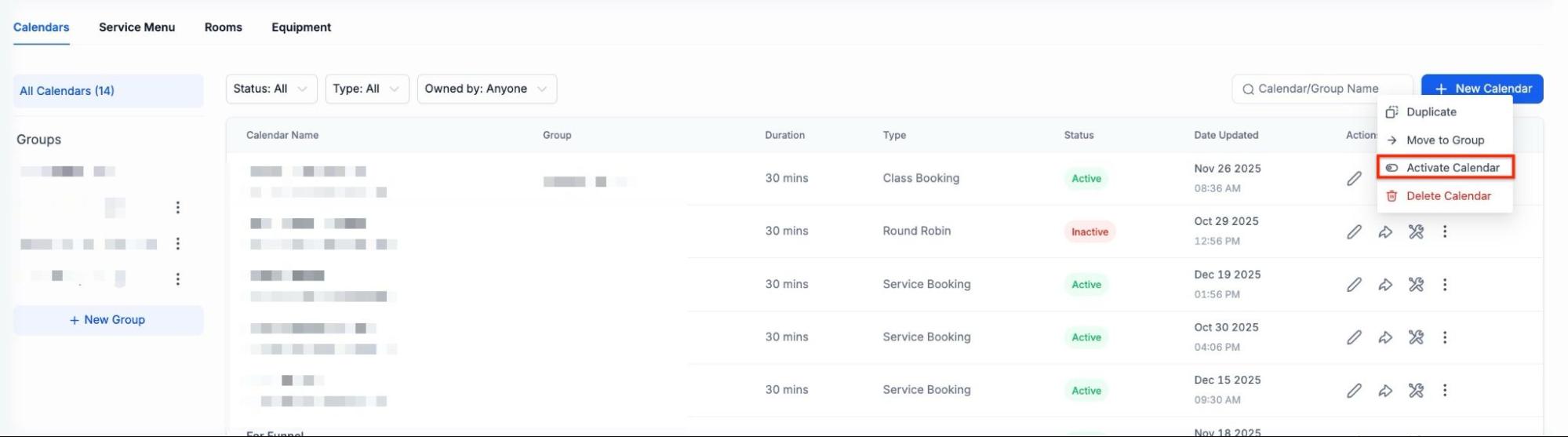Click the + New Group button

108,320
